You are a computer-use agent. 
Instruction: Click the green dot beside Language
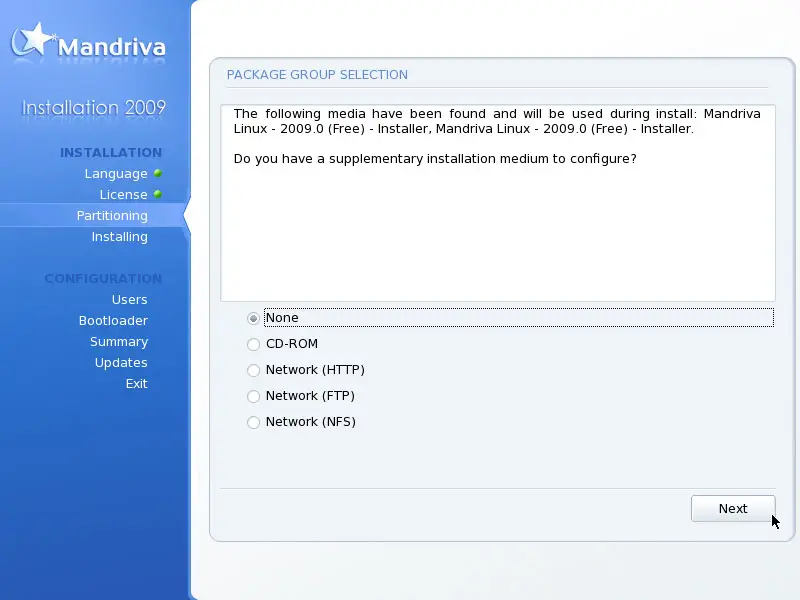tap(158, 173)
